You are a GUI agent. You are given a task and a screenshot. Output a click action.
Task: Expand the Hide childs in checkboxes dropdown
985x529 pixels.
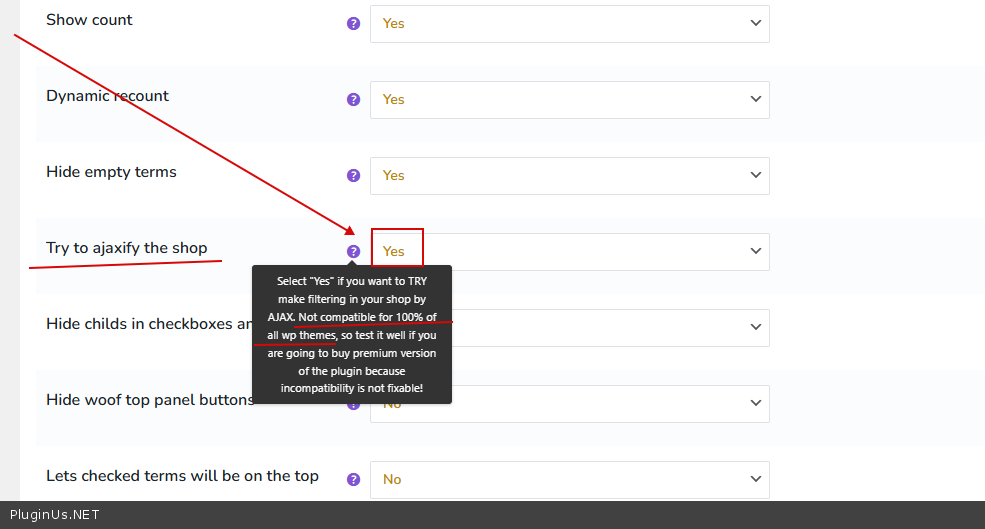tap(610, 328)
